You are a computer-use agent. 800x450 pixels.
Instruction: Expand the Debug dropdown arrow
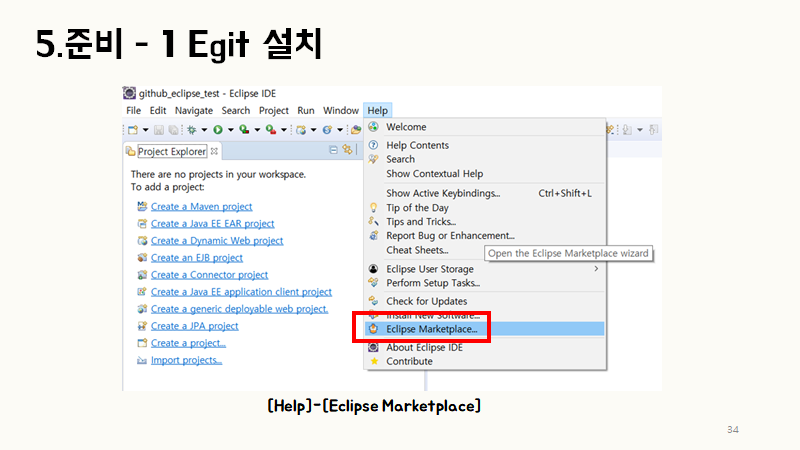[x=204, y=130]
